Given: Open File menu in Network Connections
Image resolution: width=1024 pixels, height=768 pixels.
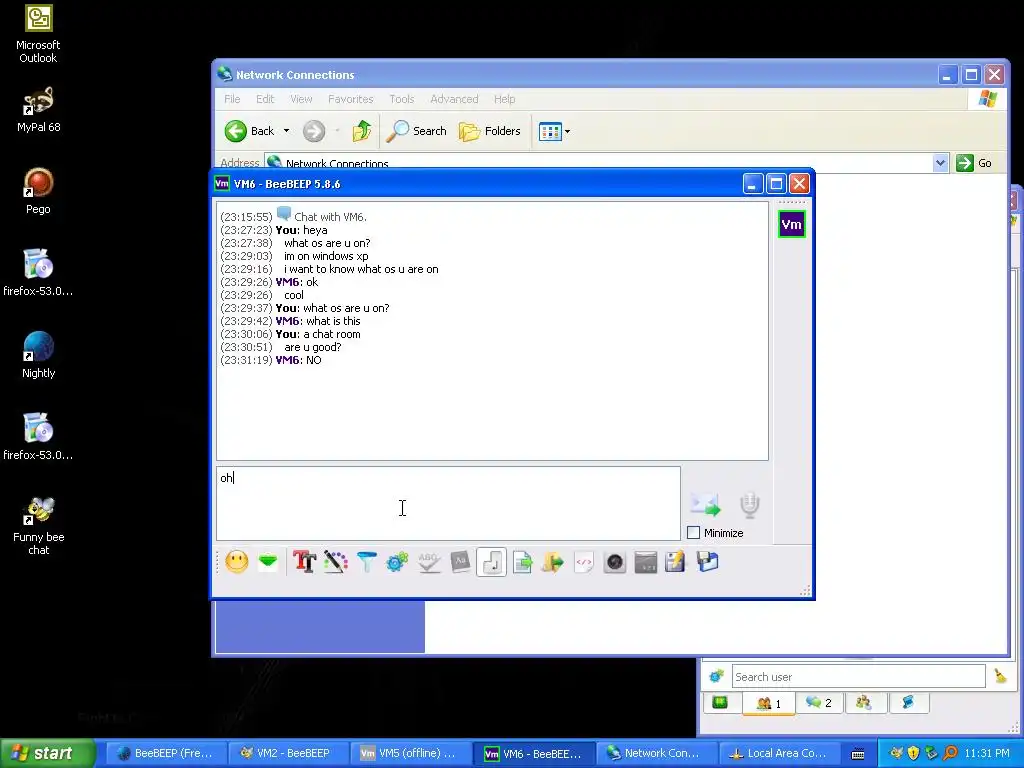Looking at the screenshot, I should click(x=232, y=99).
